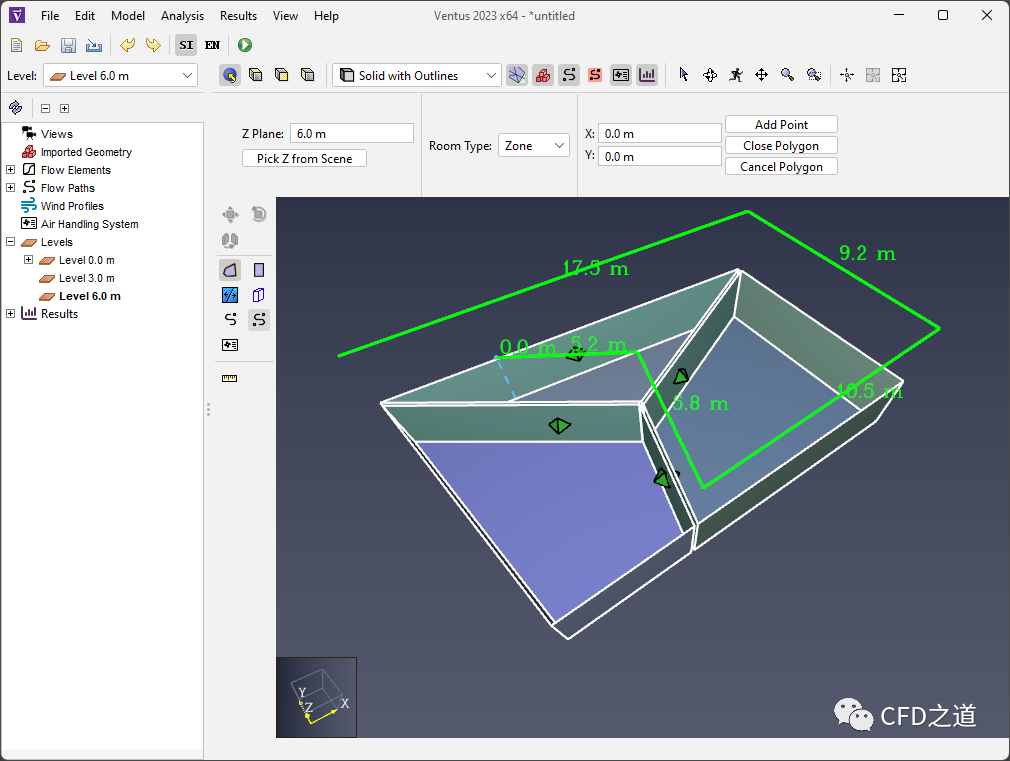Choose the measure ruler tool
Screen dimensions: 1010x761
pyautogui.click(x=230, y=379)
